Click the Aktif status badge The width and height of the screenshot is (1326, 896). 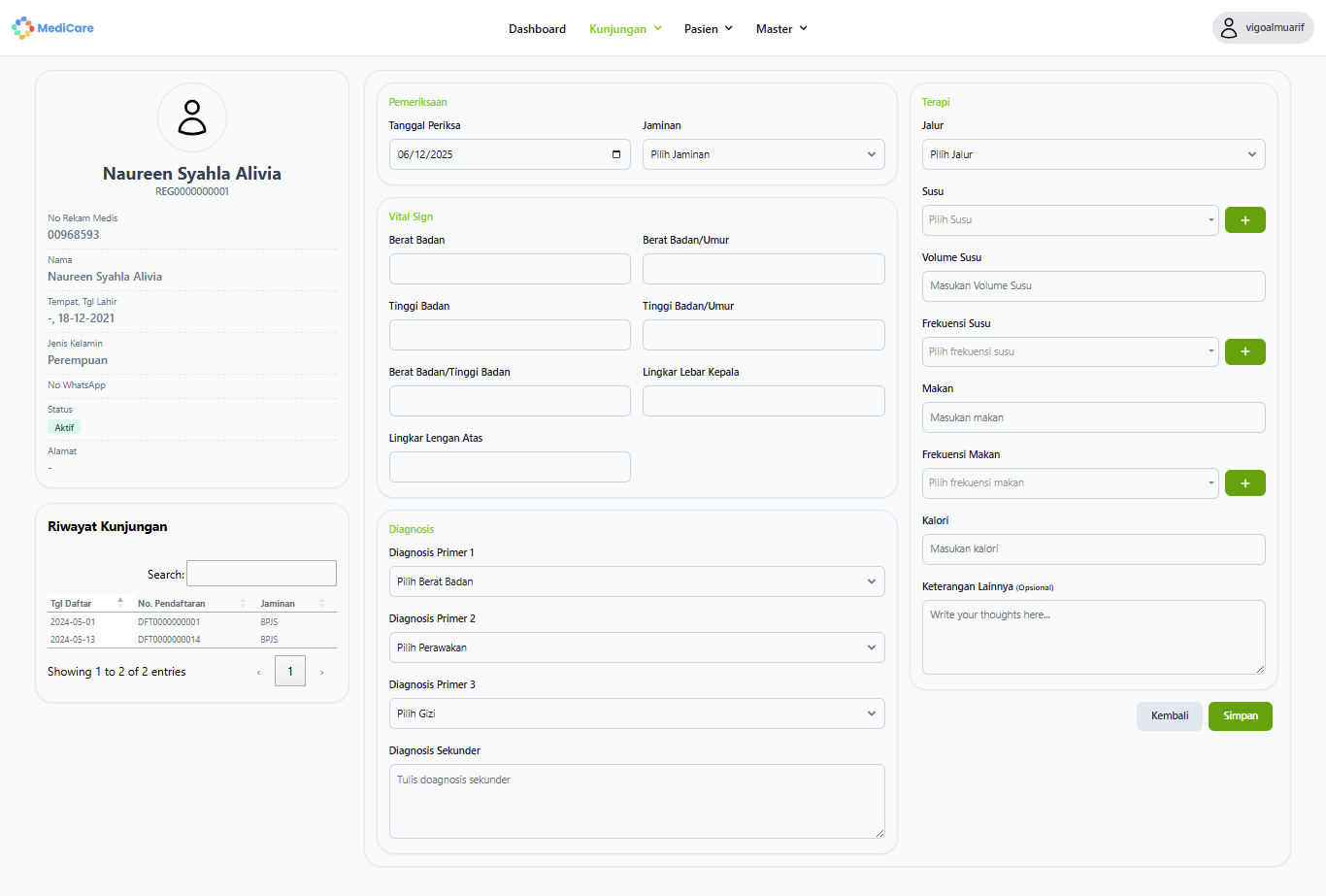(x=64, y=428)
